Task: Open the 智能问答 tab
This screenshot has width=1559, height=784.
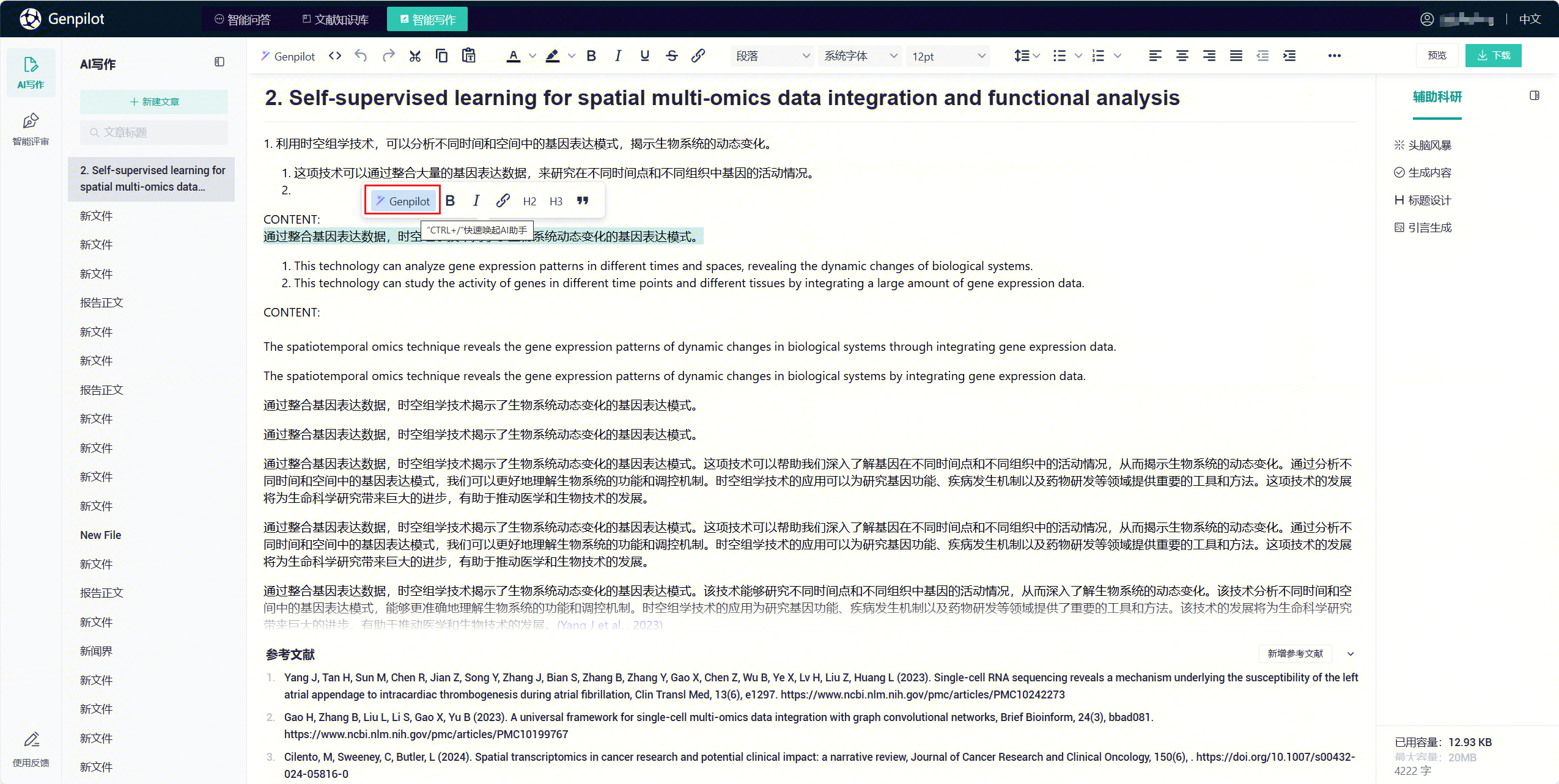Action: click(x=243, y=20)
